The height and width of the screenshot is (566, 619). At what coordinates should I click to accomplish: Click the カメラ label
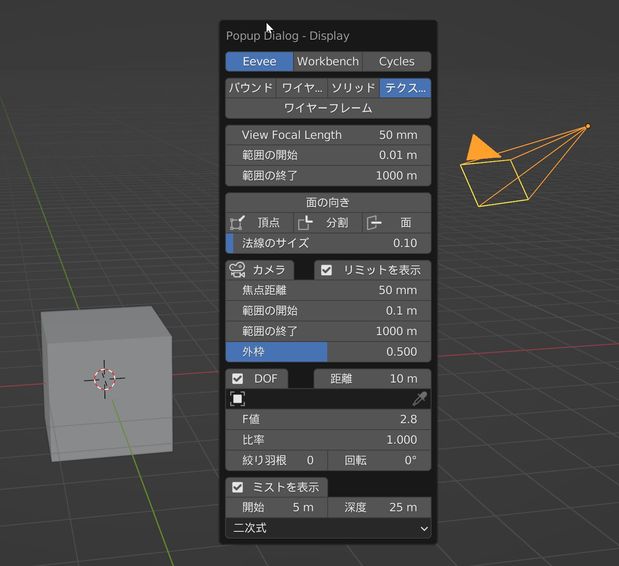269,270
